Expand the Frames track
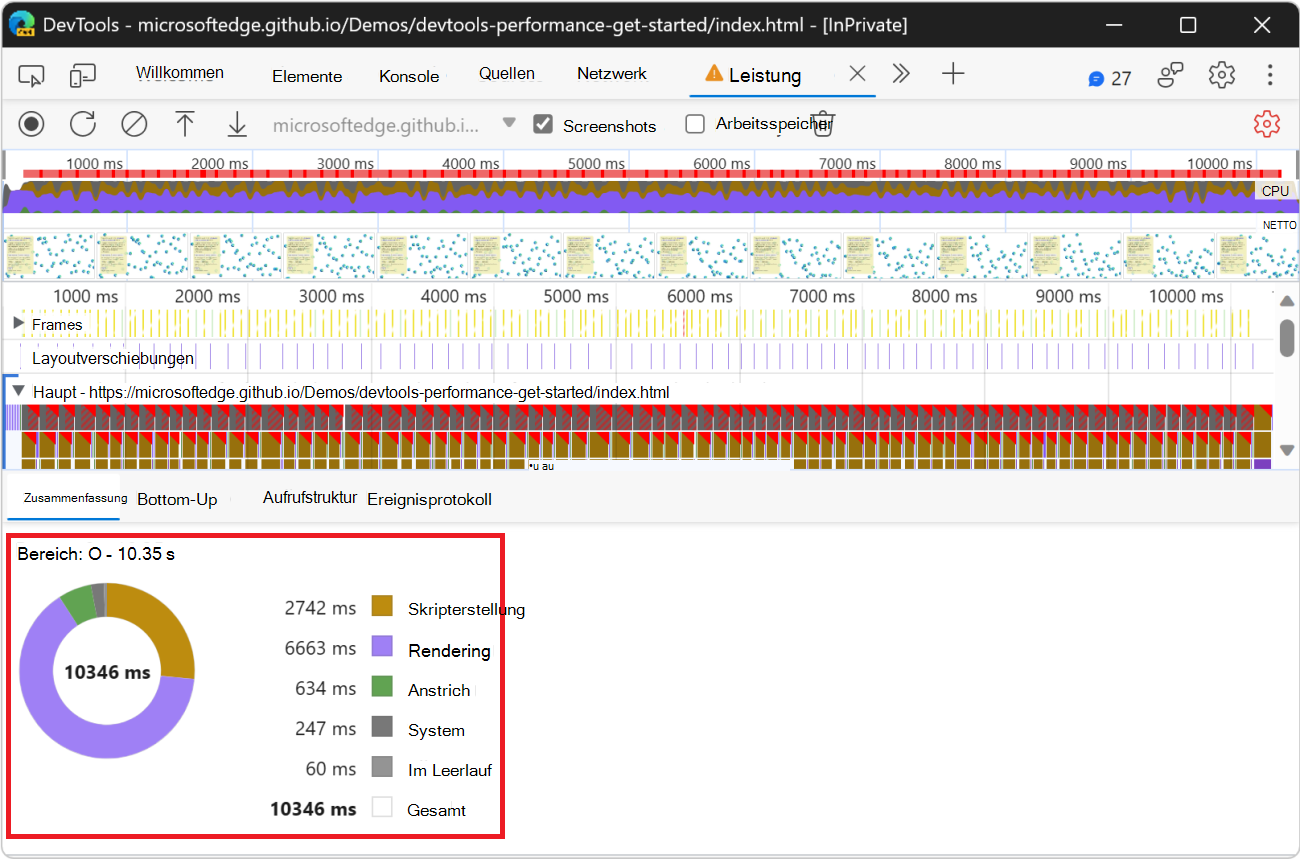The image size is (1300, 859). 18,323
